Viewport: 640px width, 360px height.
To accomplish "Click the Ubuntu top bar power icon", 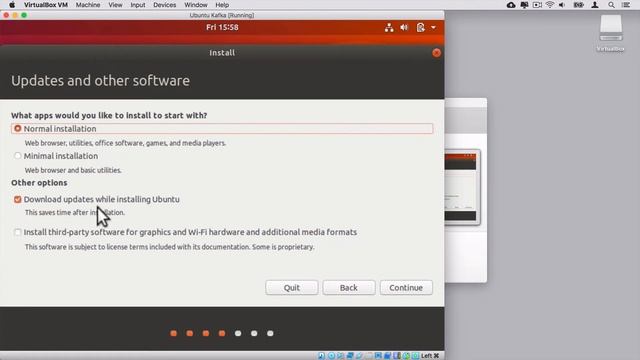I will 421,27.
